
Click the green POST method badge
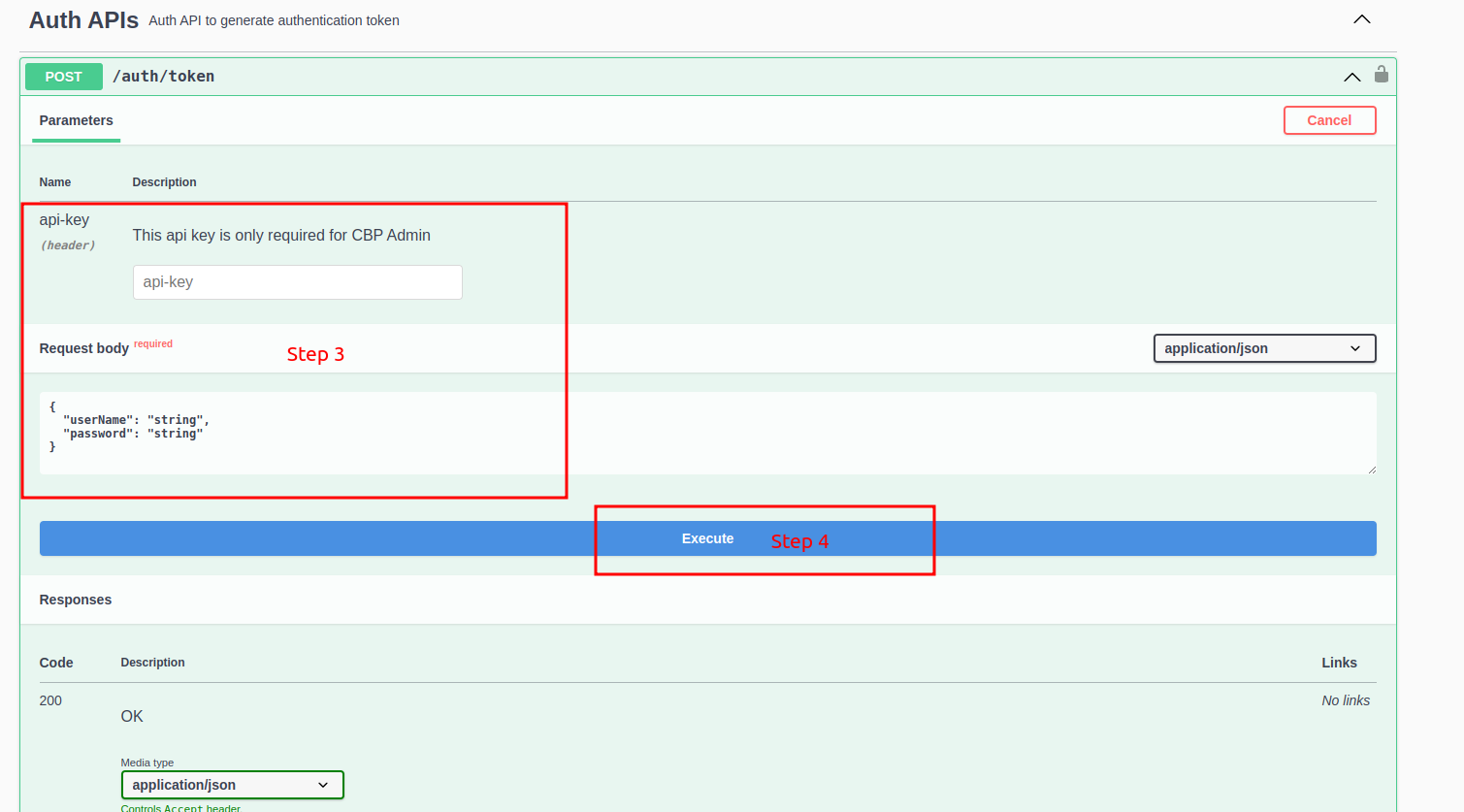(x=63, y=76)
